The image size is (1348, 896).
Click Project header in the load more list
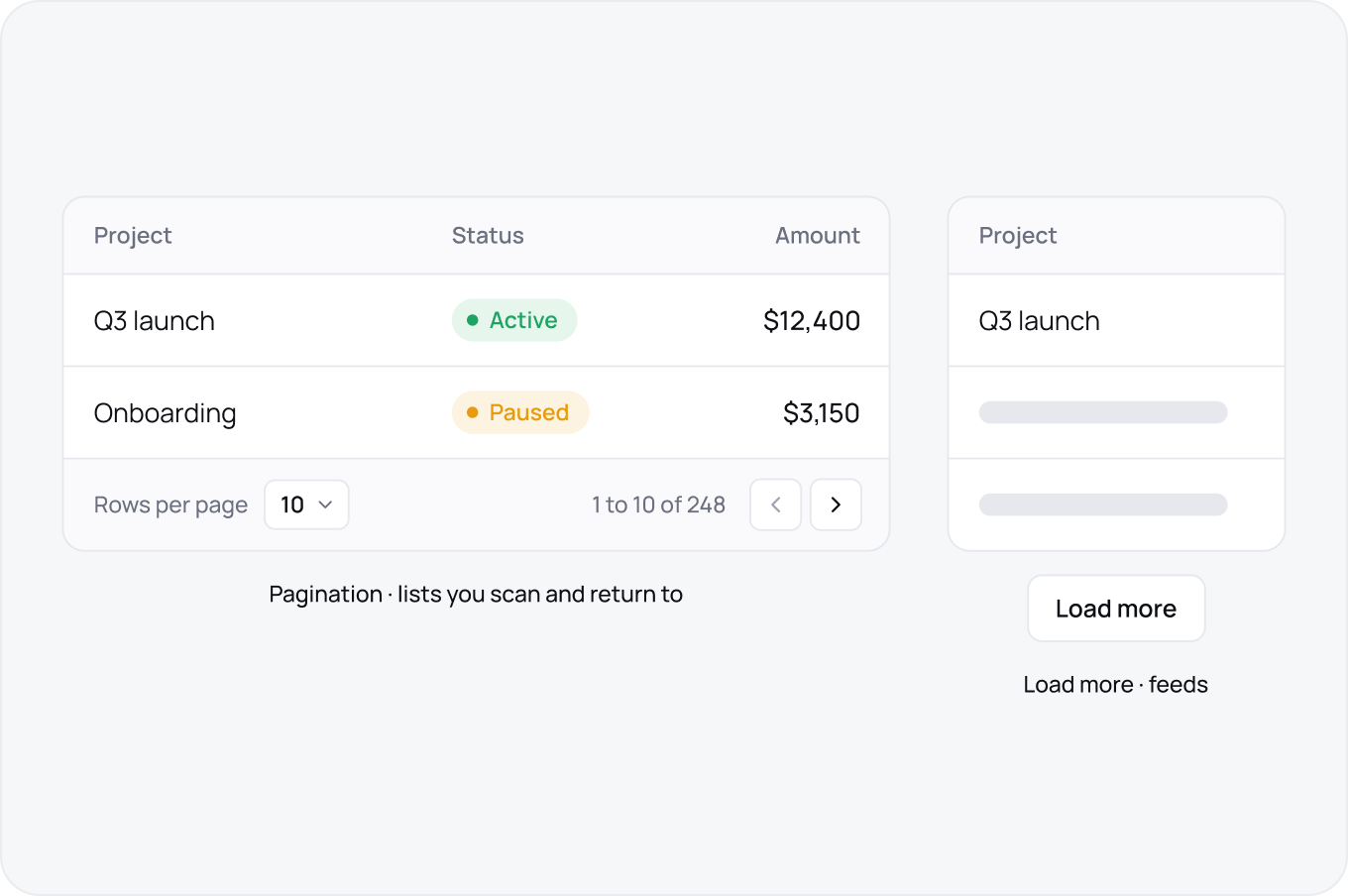pyautogui.click(x=1018, y=236)
